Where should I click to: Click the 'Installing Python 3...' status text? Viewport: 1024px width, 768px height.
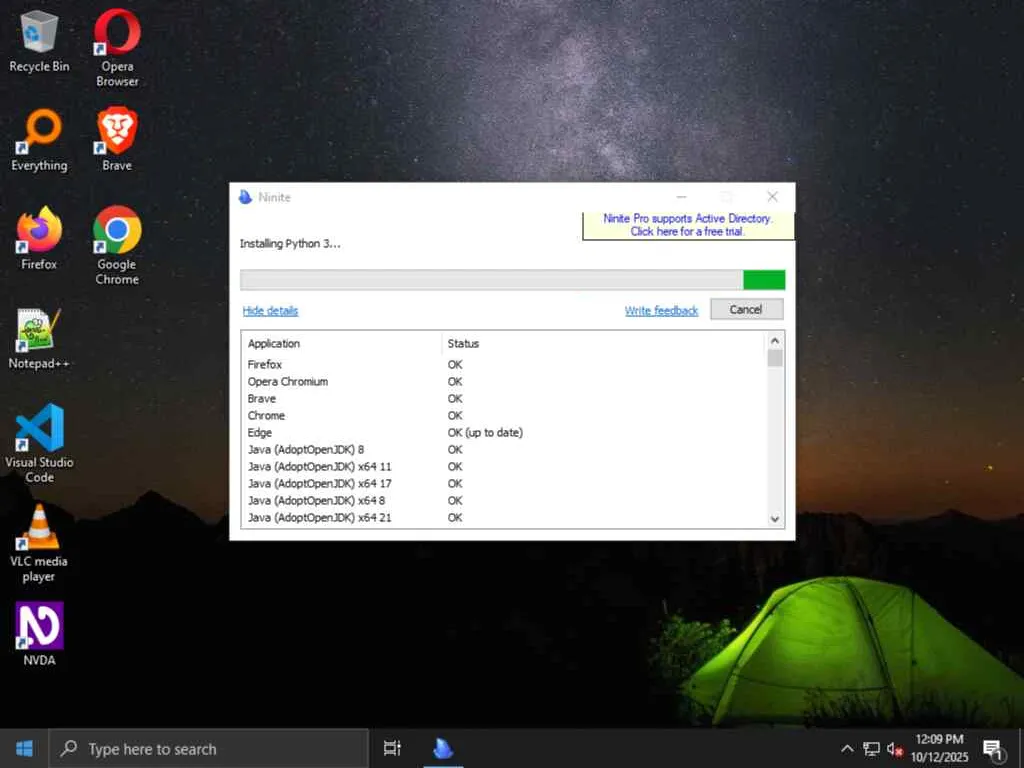[x=290, y=244]
